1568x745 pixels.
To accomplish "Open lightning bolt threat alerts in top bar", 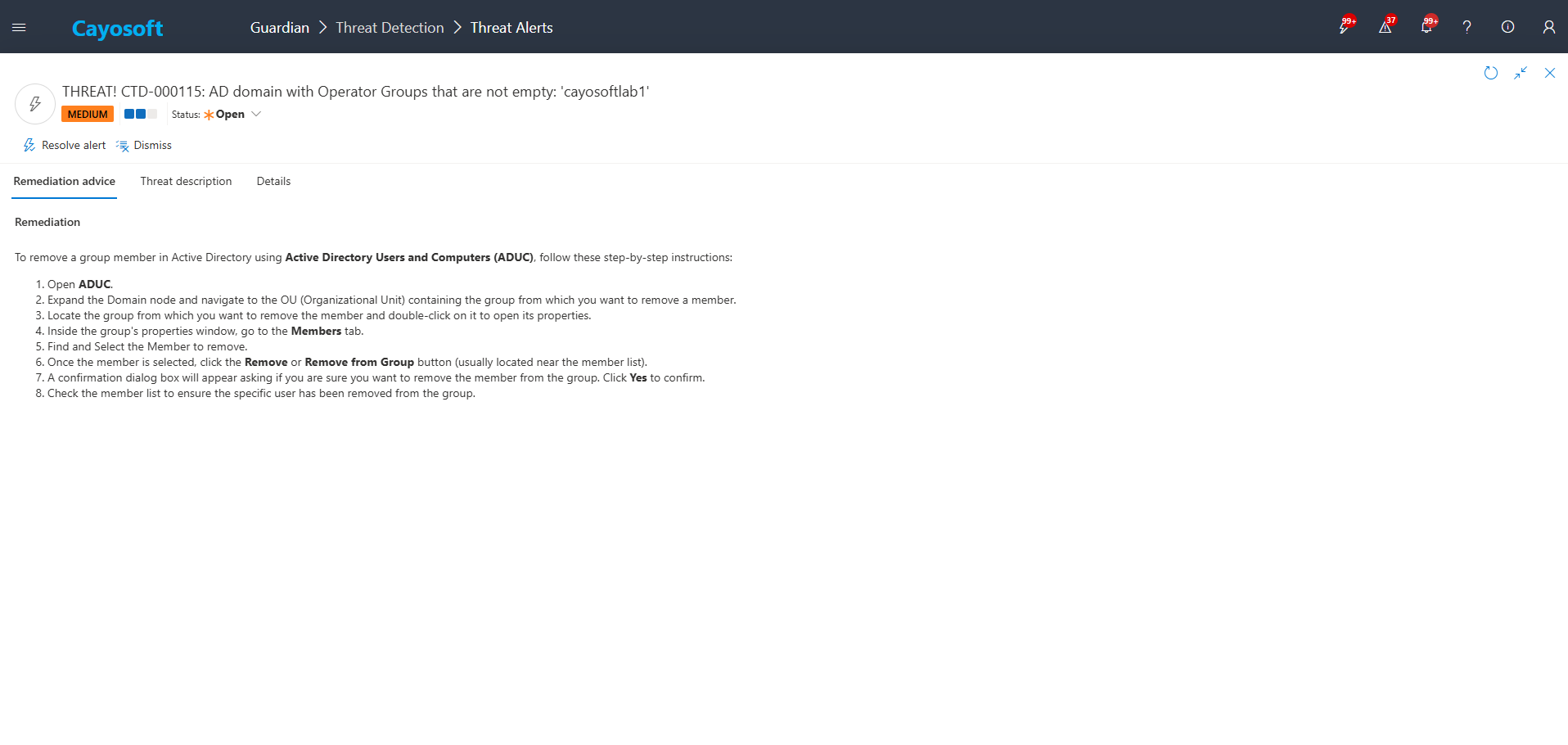I will tap(1344, 27).
